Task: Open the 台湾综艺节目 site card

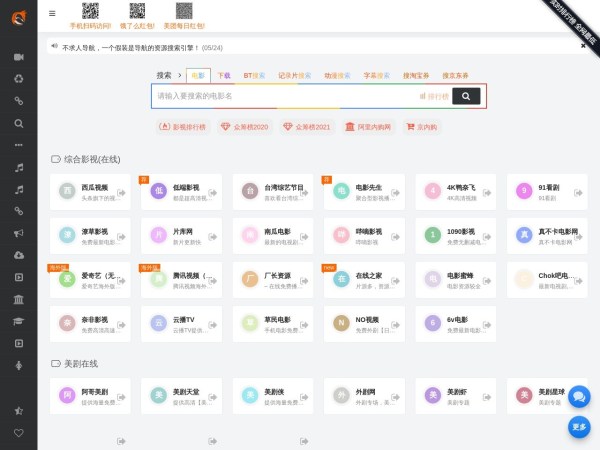Action: pos(273,192)
